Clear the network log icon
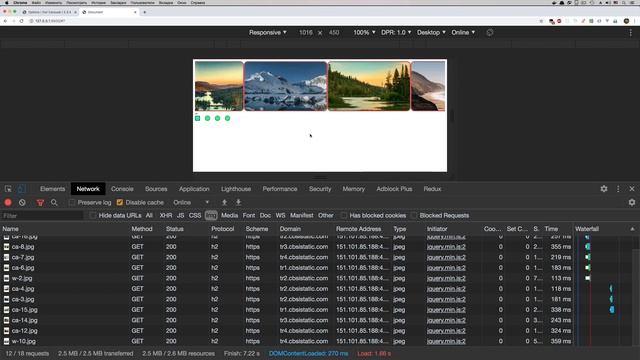640x360 pixels. point(22,202)
